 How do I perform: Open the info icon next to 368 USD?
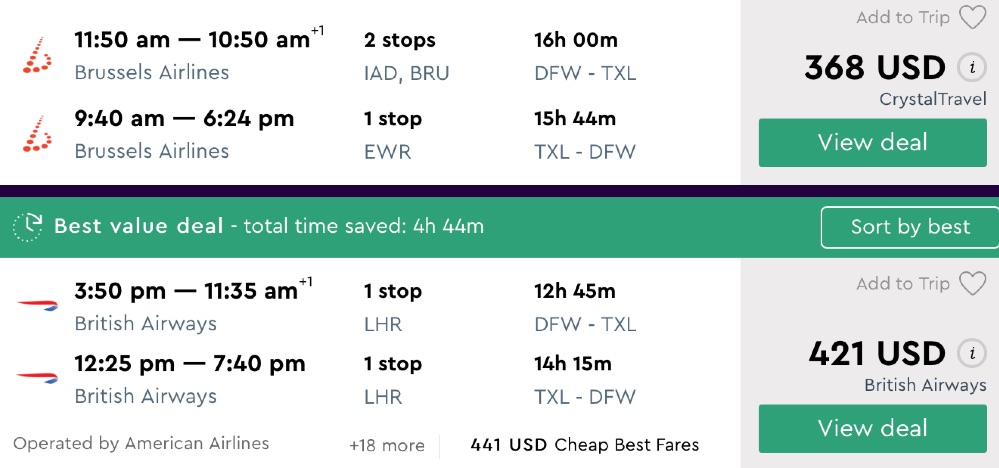coord(968,68)
